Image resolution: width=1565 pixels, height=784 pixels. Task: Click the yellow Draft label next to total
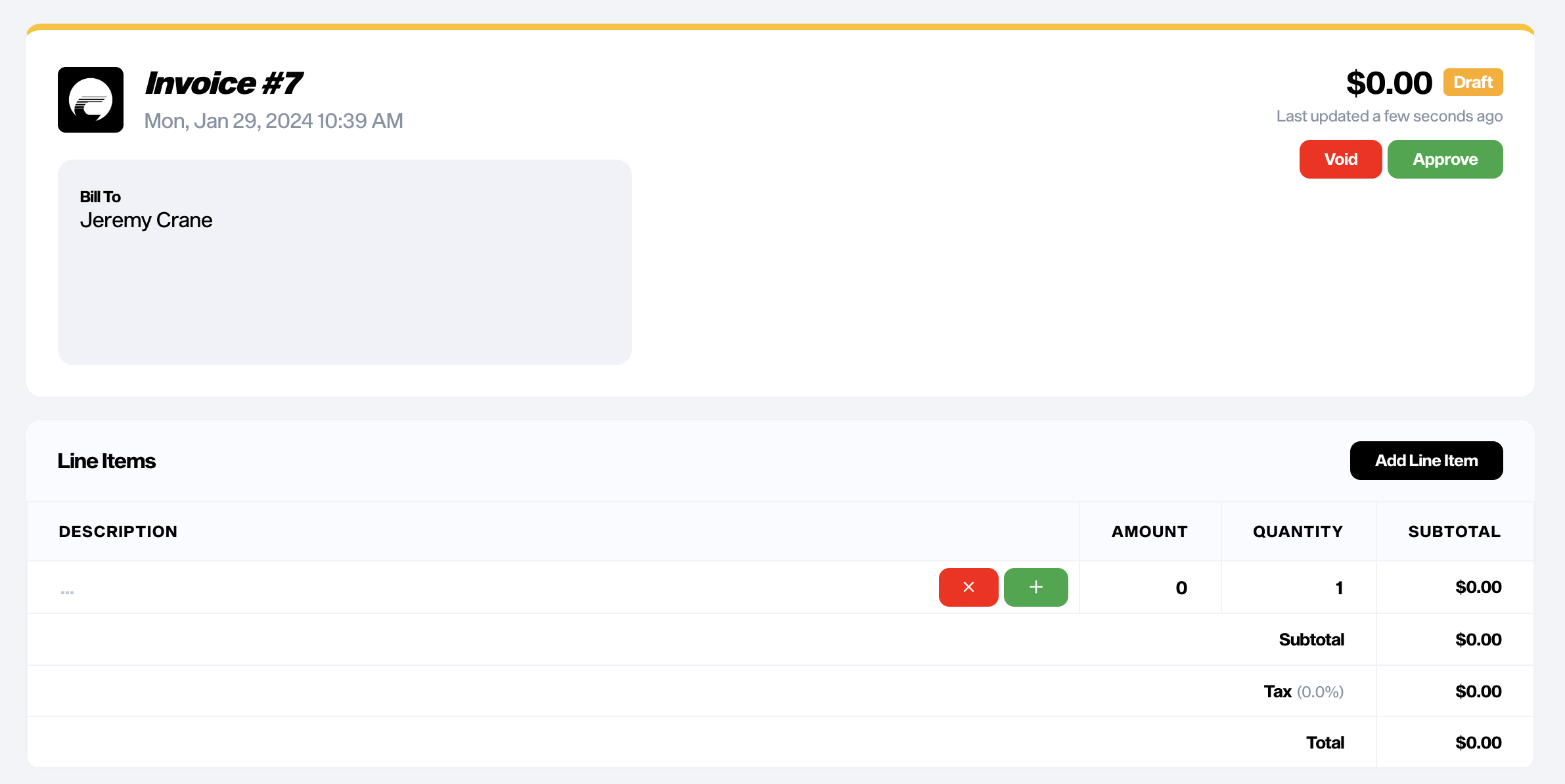click(x=1473, y=81)
